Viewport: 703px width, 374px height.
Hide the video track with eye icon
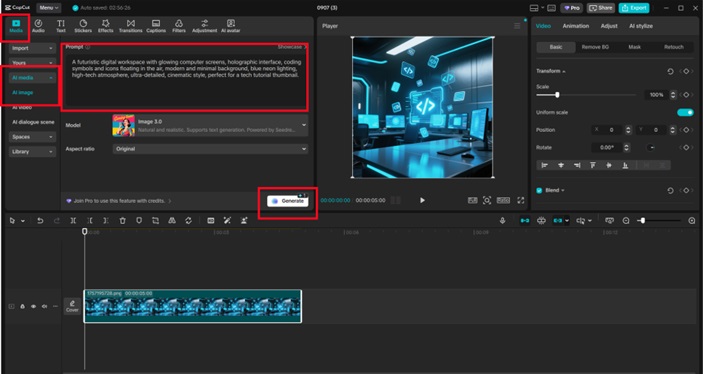(33, 306)
